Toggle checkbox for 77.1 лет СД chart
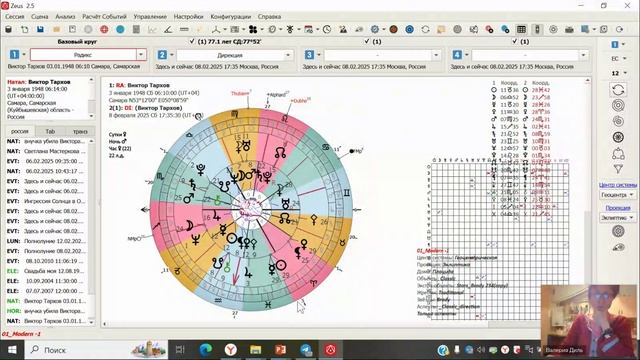 point(192,41)
